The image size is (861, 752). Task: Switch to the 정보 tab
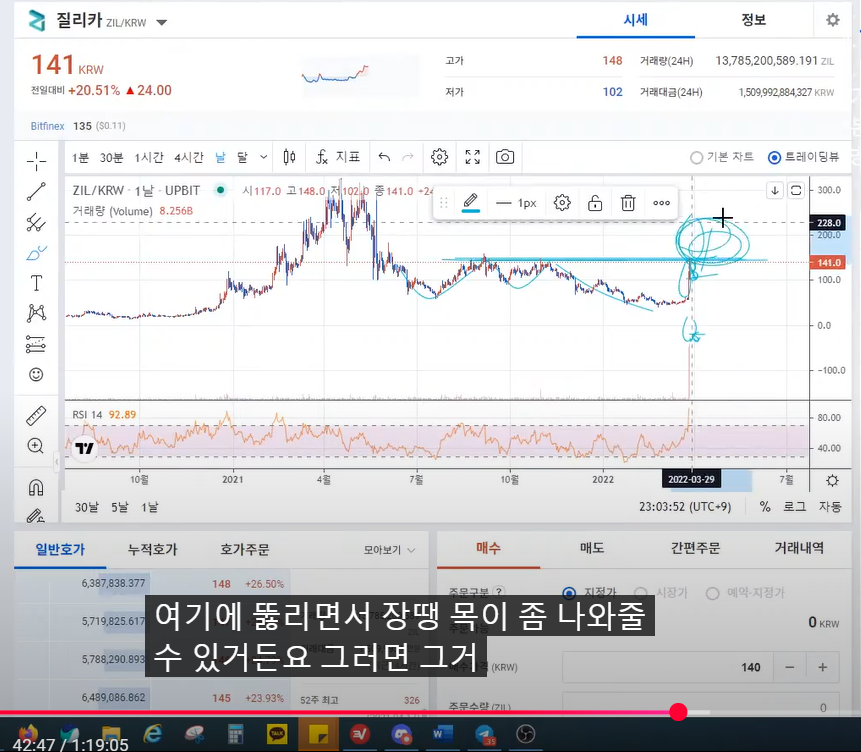coord(754,20)
